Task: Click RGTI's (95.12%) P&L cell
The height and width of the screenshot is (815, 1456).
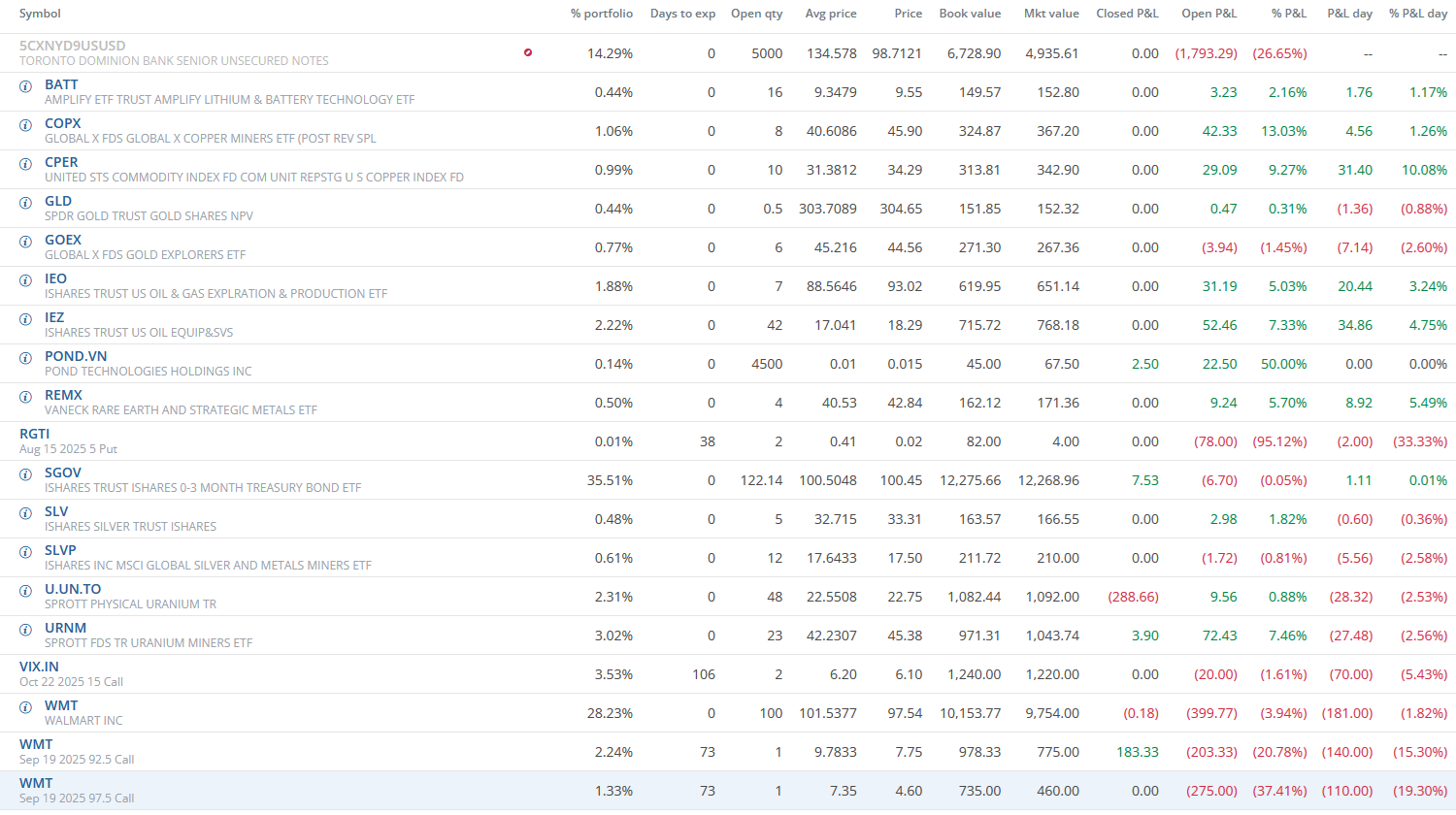Action: [x=1280, y=441]
